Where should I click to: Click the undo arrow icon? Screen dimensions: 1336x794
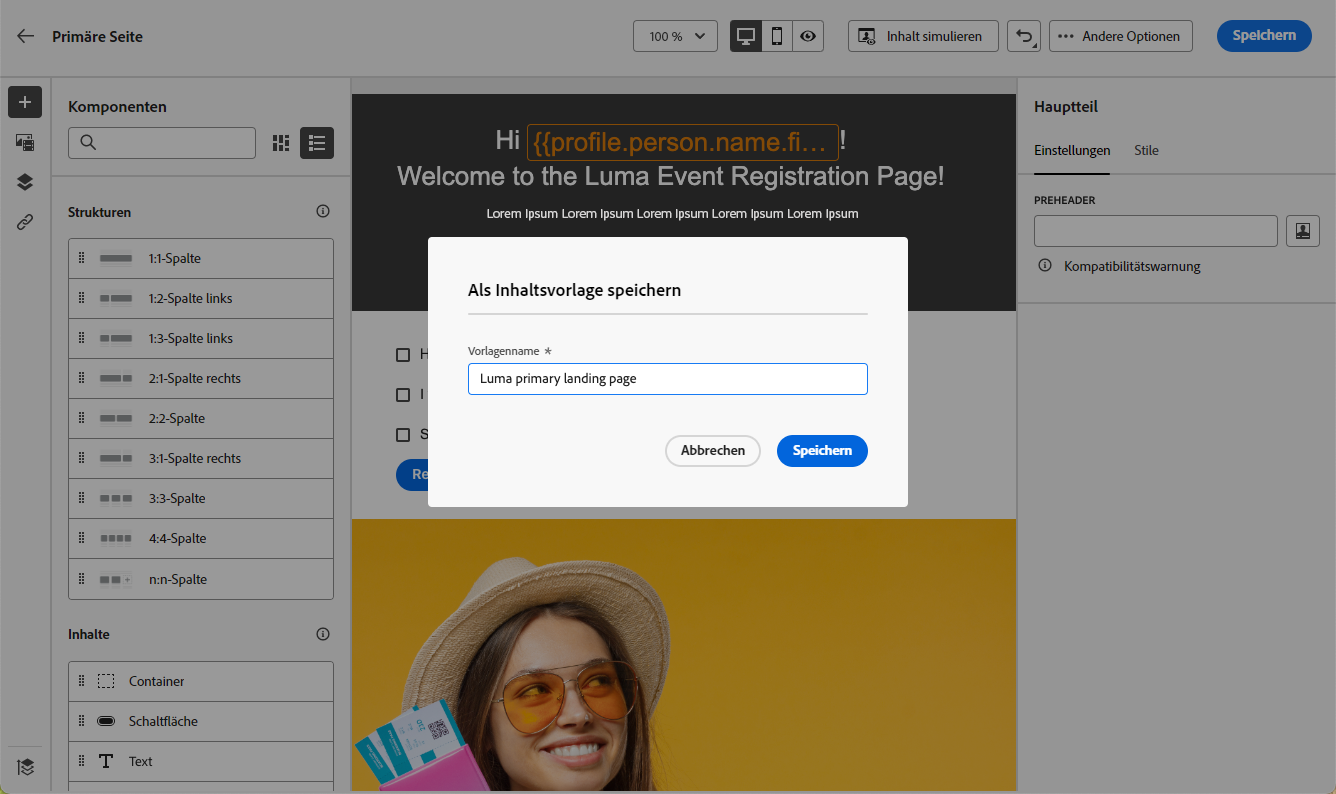(x=1024, y=36)
